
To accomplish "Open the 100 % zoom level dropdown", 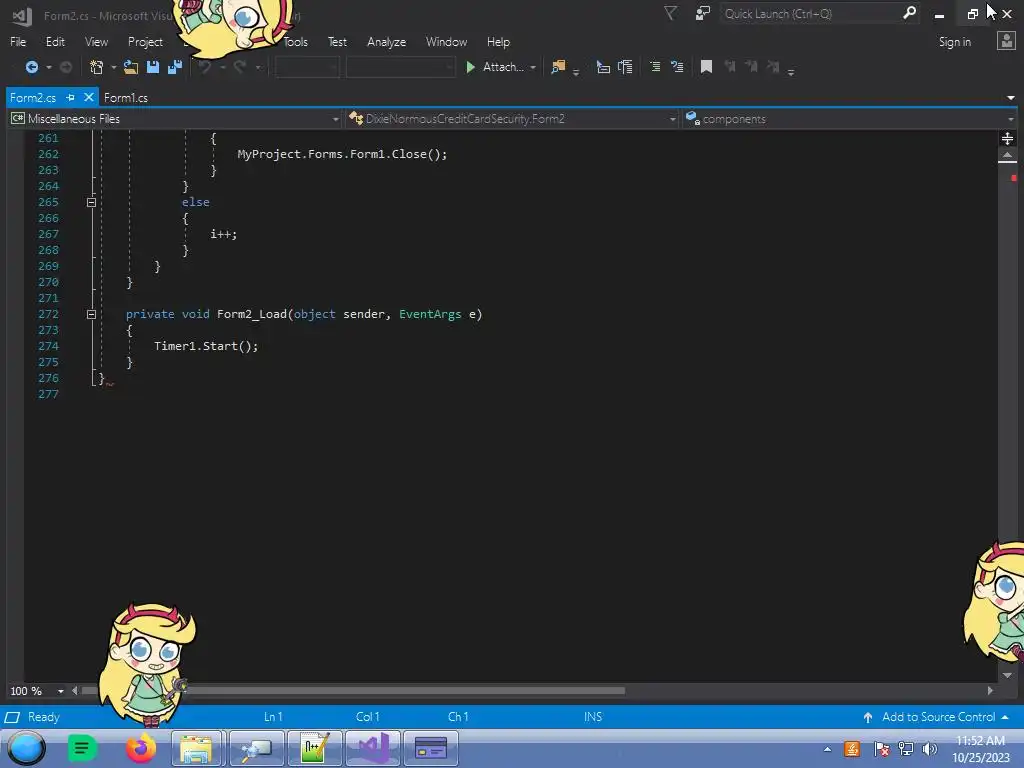I will (x=60, y=691).
